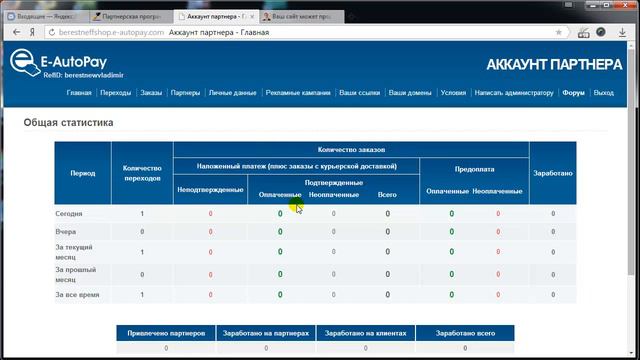The width and height of the screenshot is (640, 360).
Task: Open the 'Условия' menu link
Action: tap(453, 93)
